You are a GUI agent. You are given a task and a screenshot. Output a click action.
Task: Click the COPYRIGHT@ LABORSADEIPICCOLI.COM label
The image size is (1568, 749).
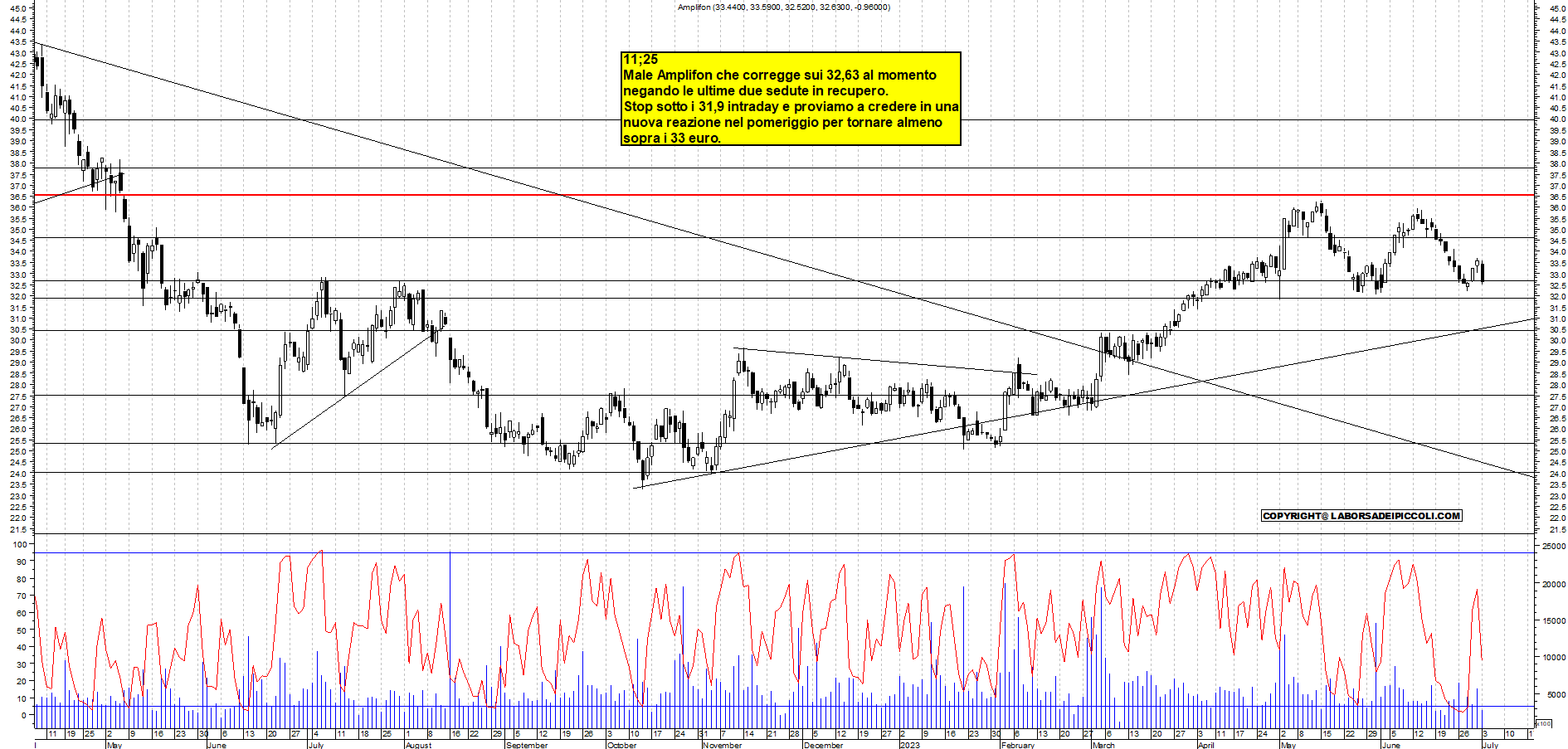[x=1361, y=516]
